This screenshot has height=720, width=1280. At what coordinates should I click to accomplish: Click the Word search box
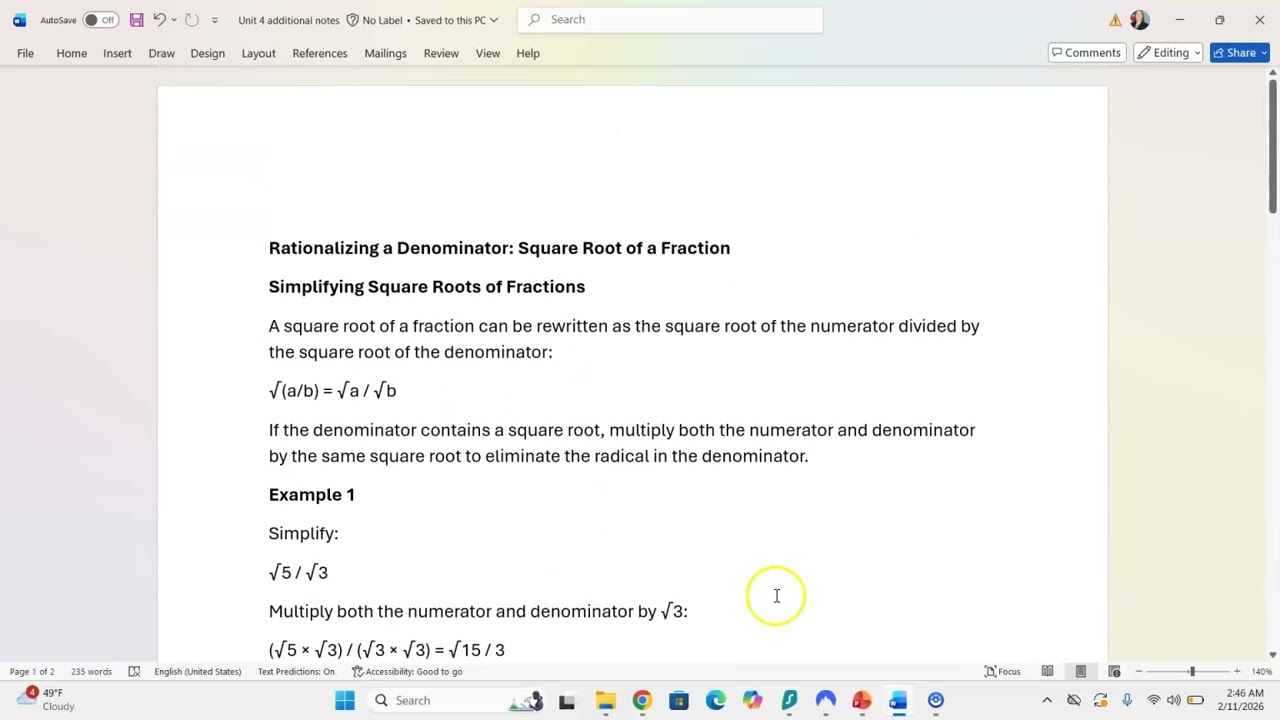[670, 19]
